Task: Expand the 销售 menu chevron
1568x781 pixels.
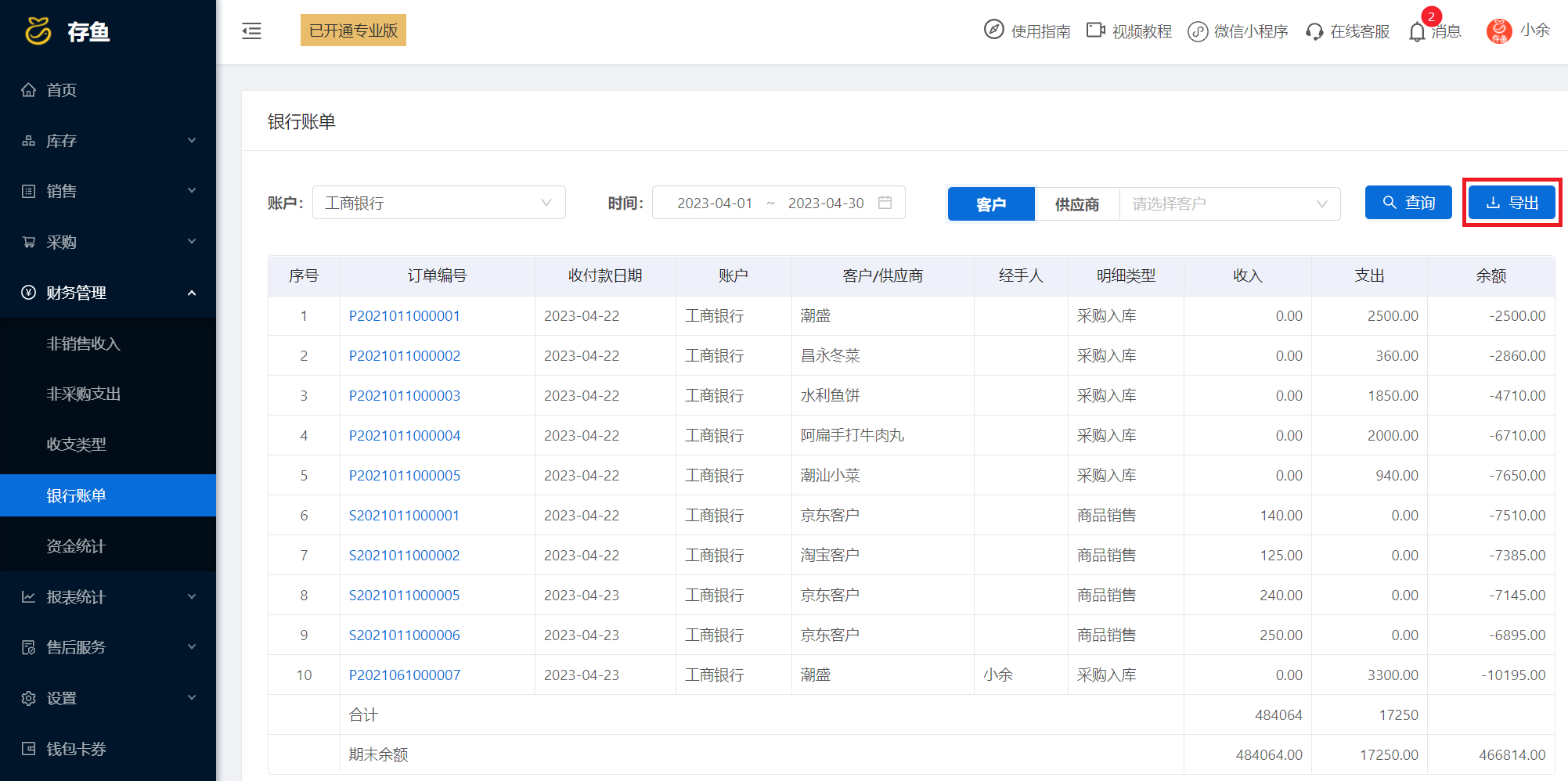Action: 192,191
